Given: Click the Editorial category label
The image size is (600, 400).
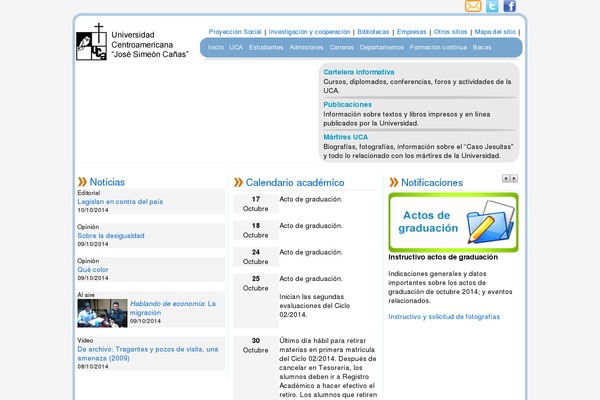Looking at the screenshot, I should tap(89, 193).
